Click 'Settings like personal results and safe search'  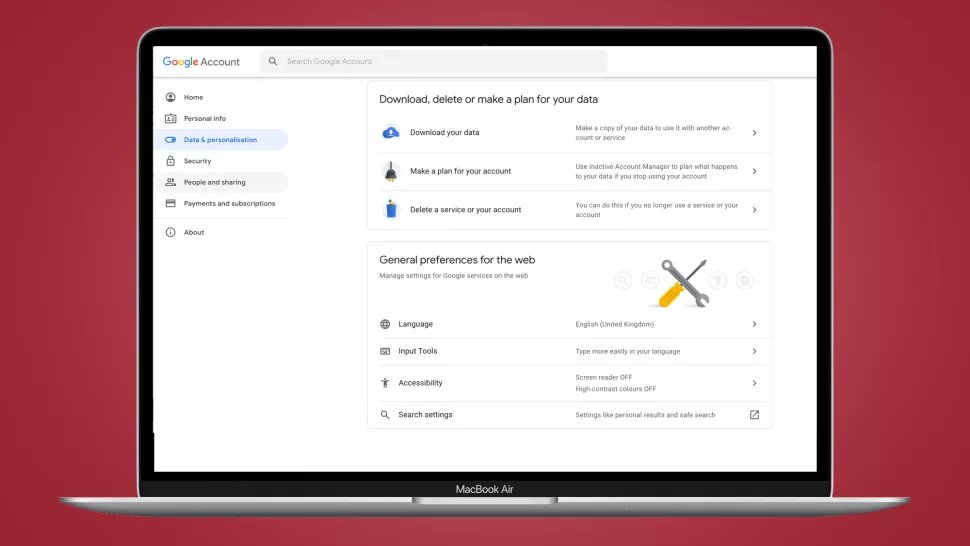pyautogui.click(x=645, y=415)
